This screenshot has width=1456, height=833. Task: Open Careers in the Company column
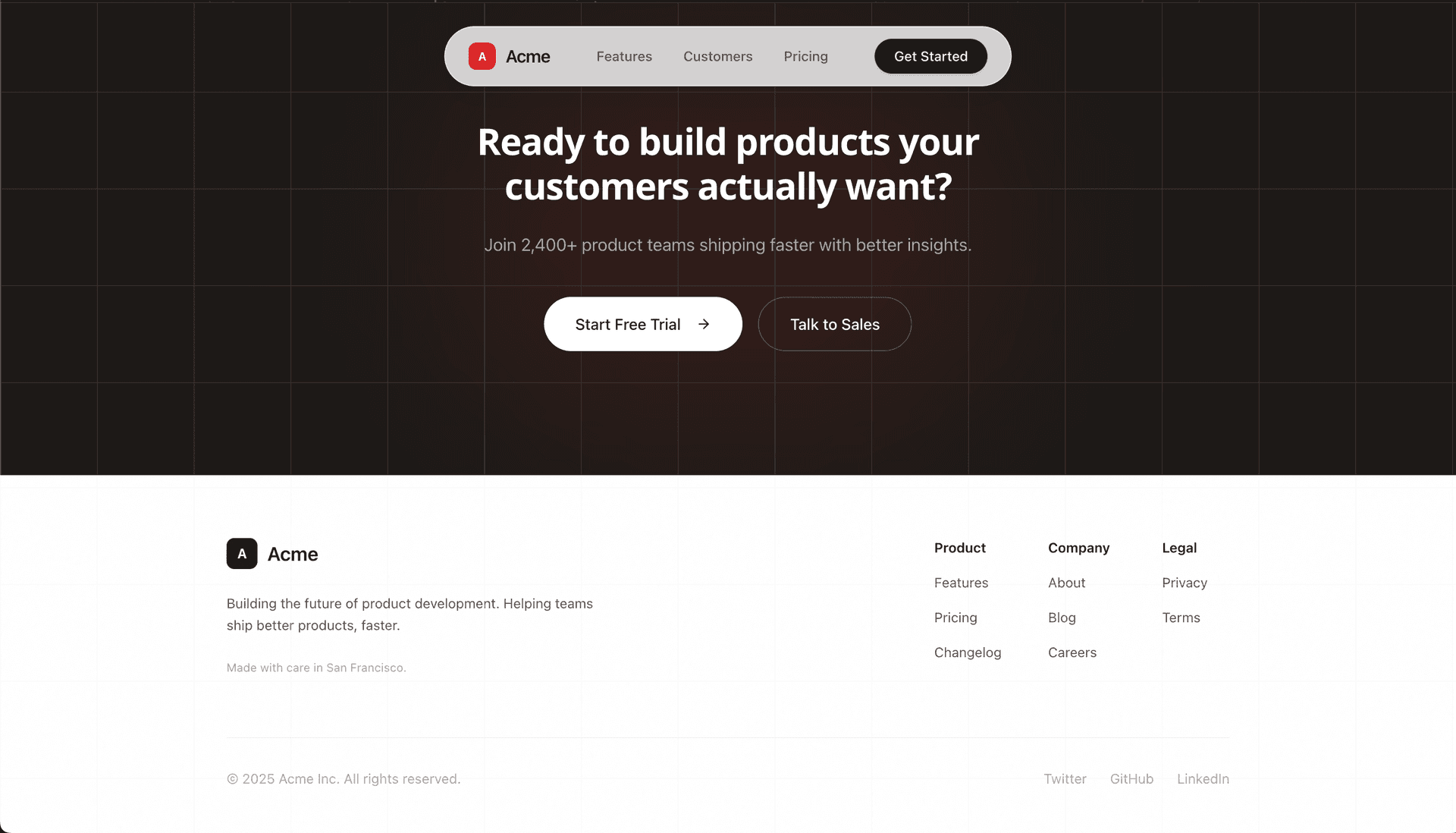(1072, 652)
